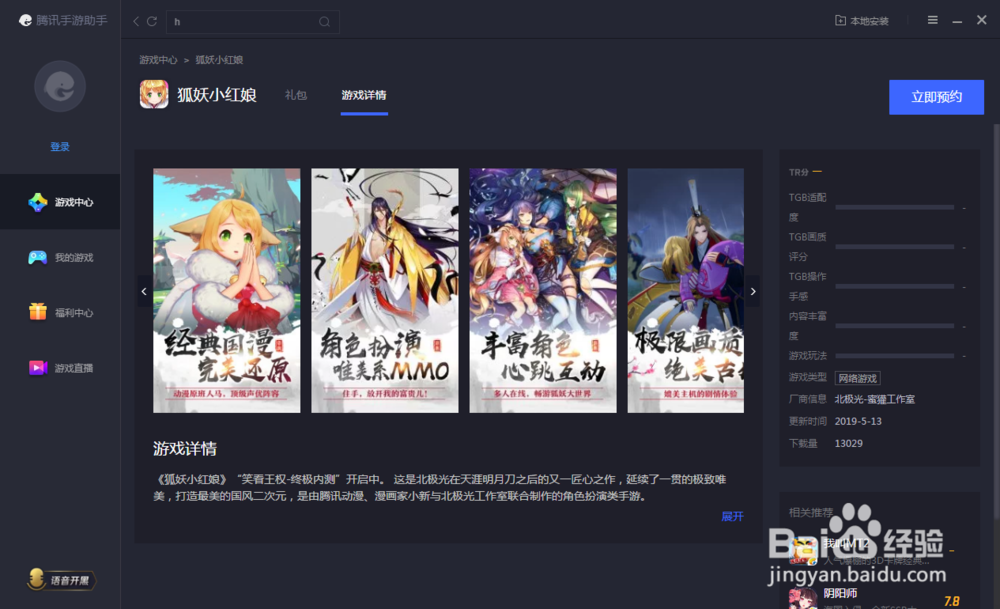Click the live video icon
This screenshot has height=609, width=1000.
tap(38, 368)
